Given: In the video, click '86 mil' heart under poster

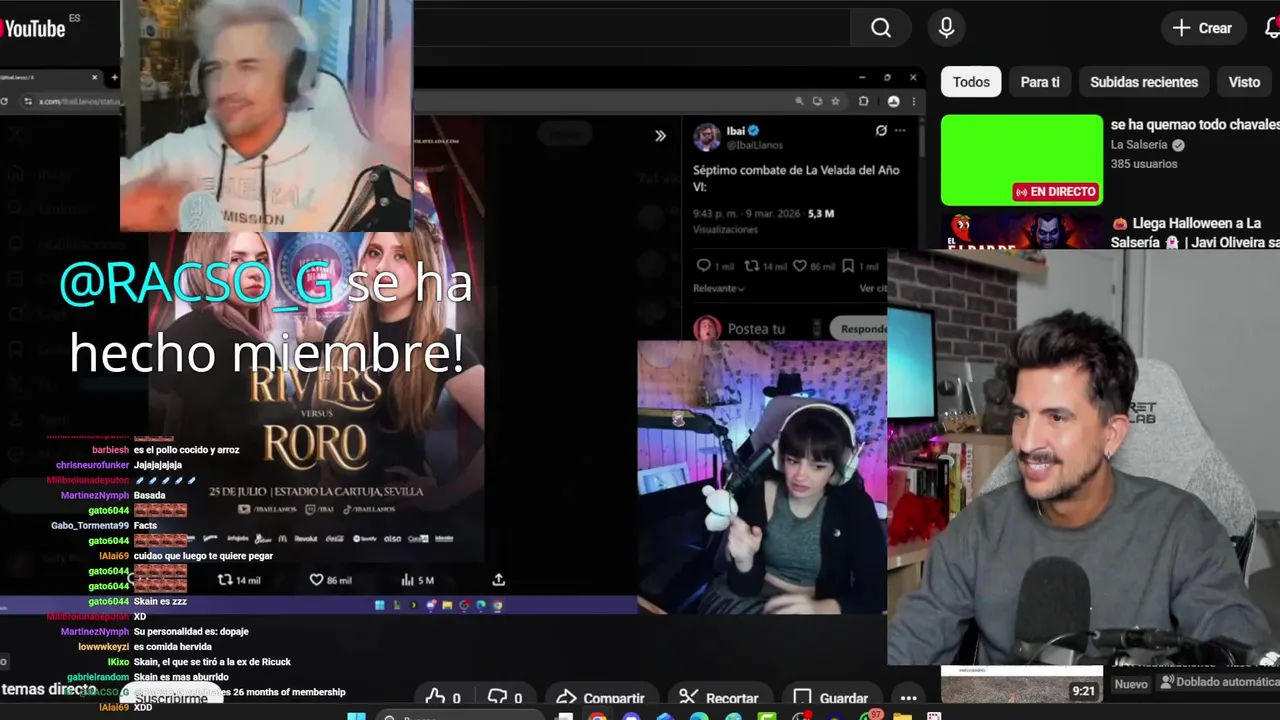Looking at the screenshot, I should pos(330,580).
